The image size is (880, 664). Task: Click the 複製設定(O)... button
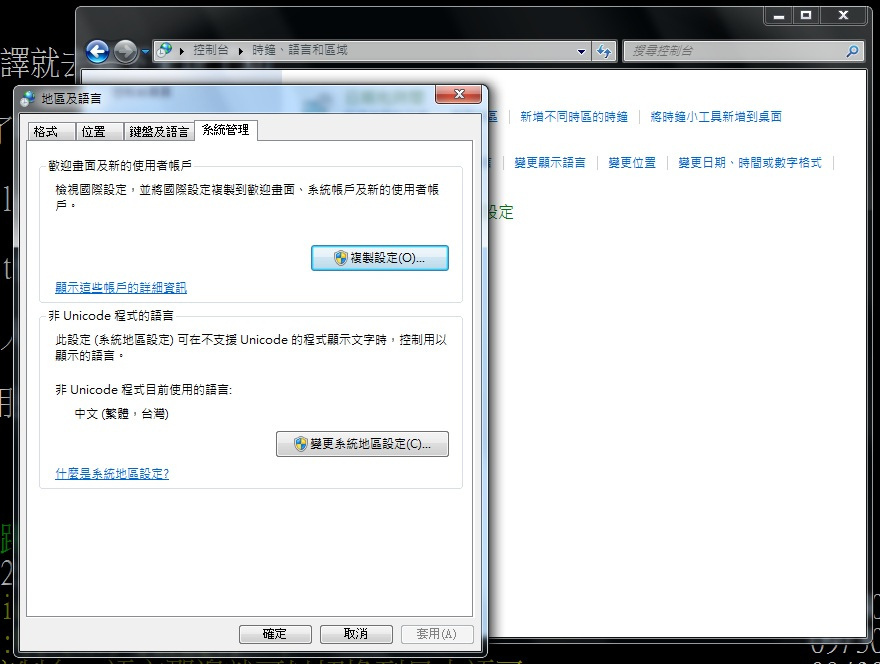[380, 258]
